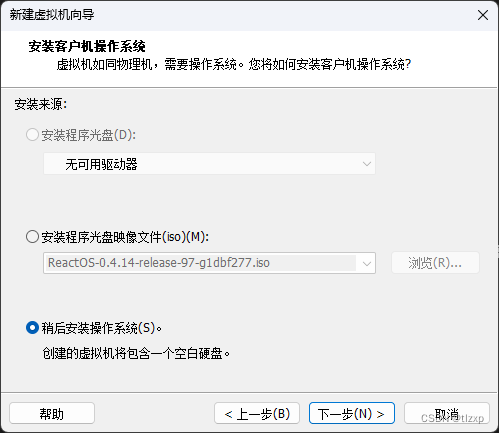Click the 安装来源 label text

[41, 104]
